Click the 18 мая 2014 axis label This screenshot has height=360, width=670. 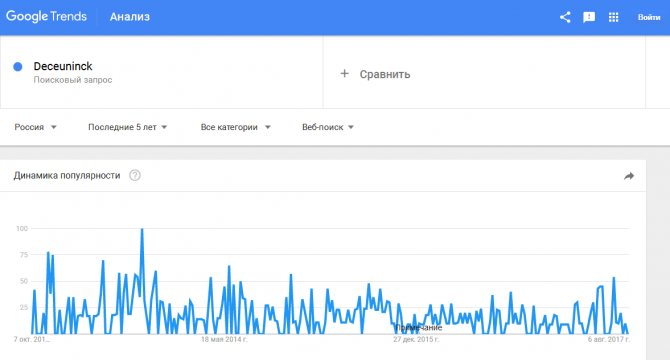pyautogui.click(x=224, y=340)
